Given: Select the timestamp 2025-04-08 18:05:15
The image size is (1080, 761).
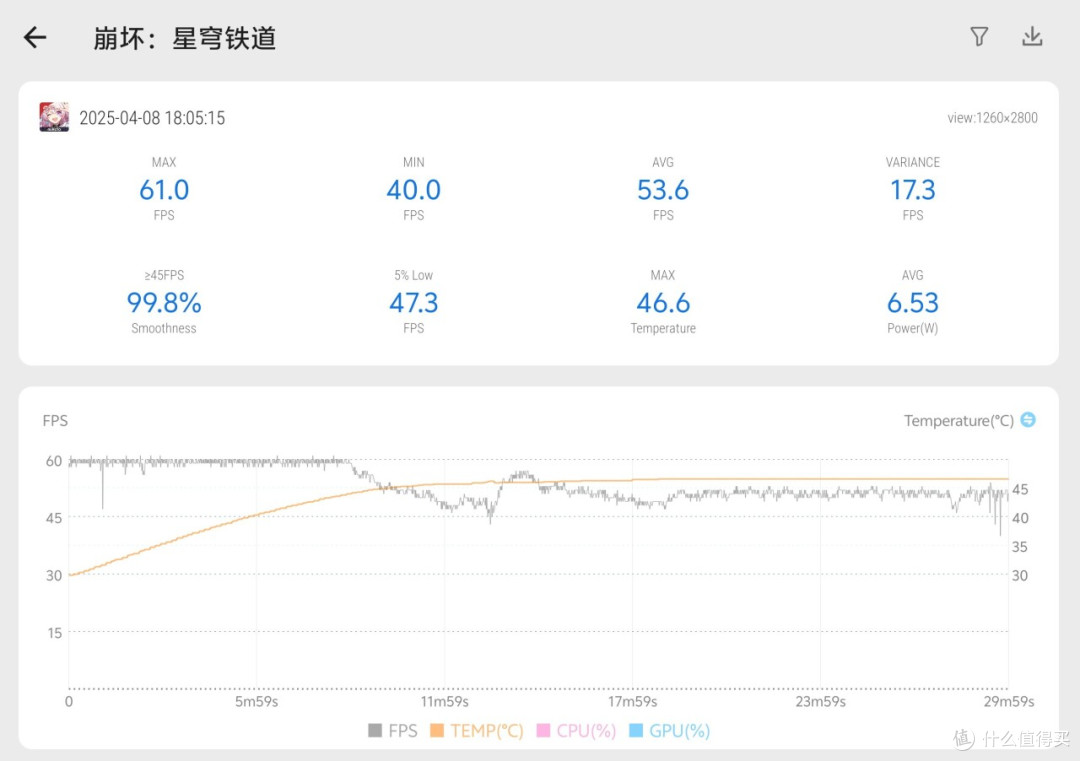Looking at the screenshot, I should (152, 118).
